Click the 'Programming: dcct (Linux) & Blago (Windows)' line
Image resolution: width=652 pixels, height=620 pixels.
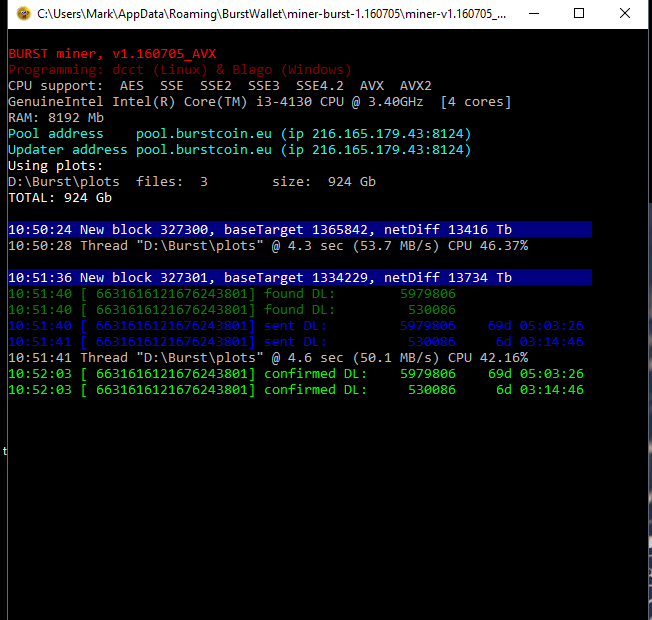pos(180,69)
